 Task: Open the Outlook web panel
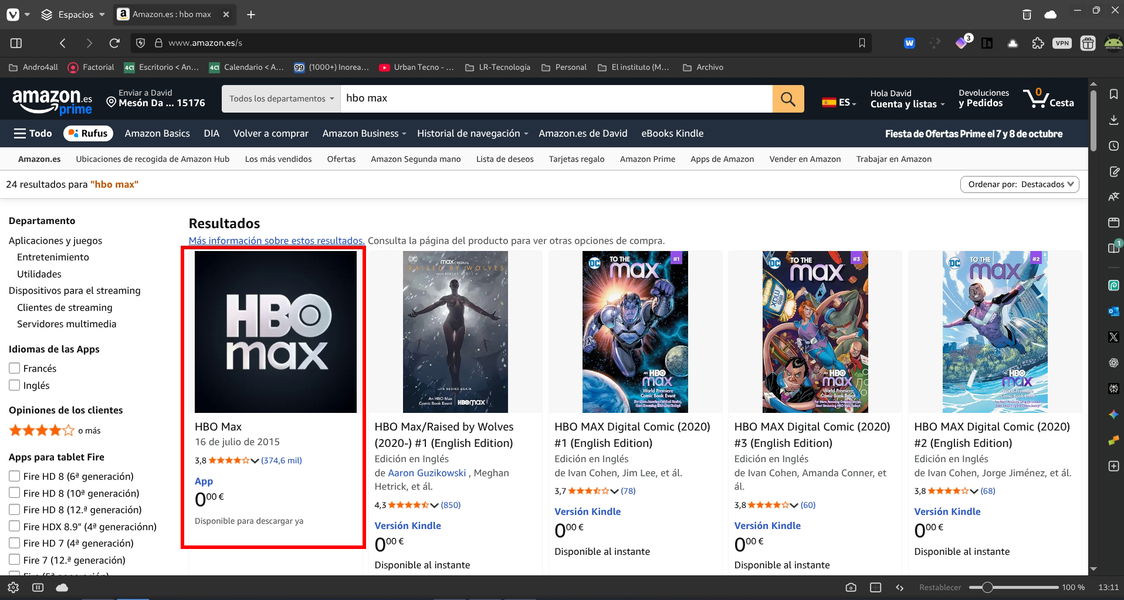pyautogui.click(x=1113, y=310)
